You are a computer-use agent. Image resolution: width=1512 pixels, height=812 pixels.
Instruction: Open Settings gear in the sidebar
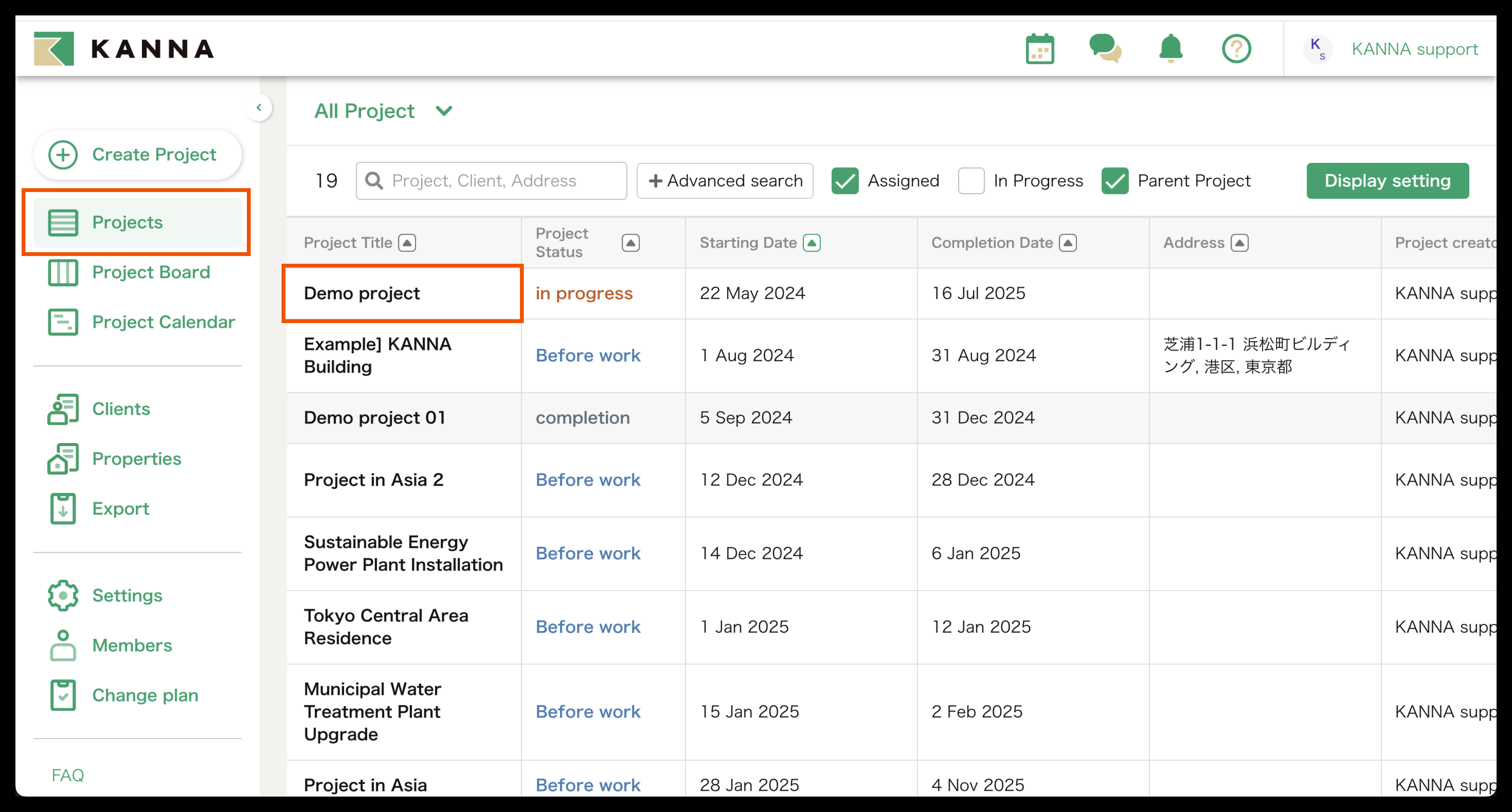point(63,596)
